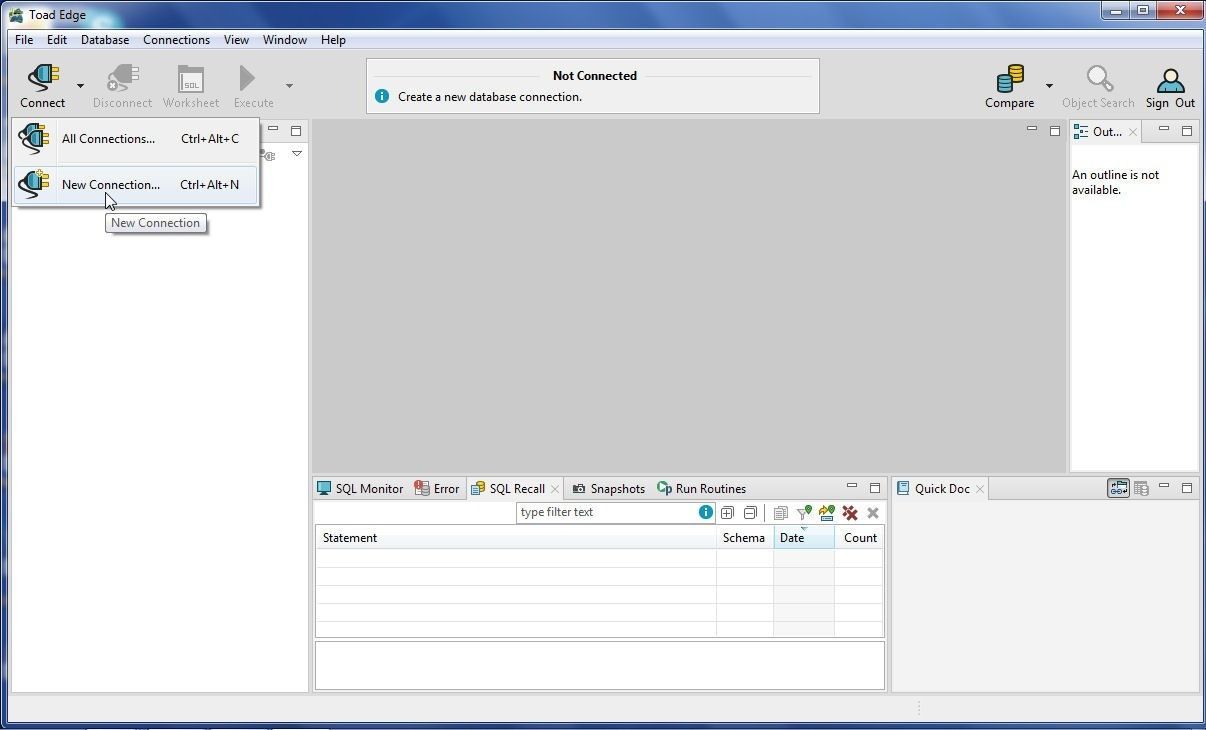Screen dimensions: 1206x730
Task: Open the Help menu
Action: 333,40
